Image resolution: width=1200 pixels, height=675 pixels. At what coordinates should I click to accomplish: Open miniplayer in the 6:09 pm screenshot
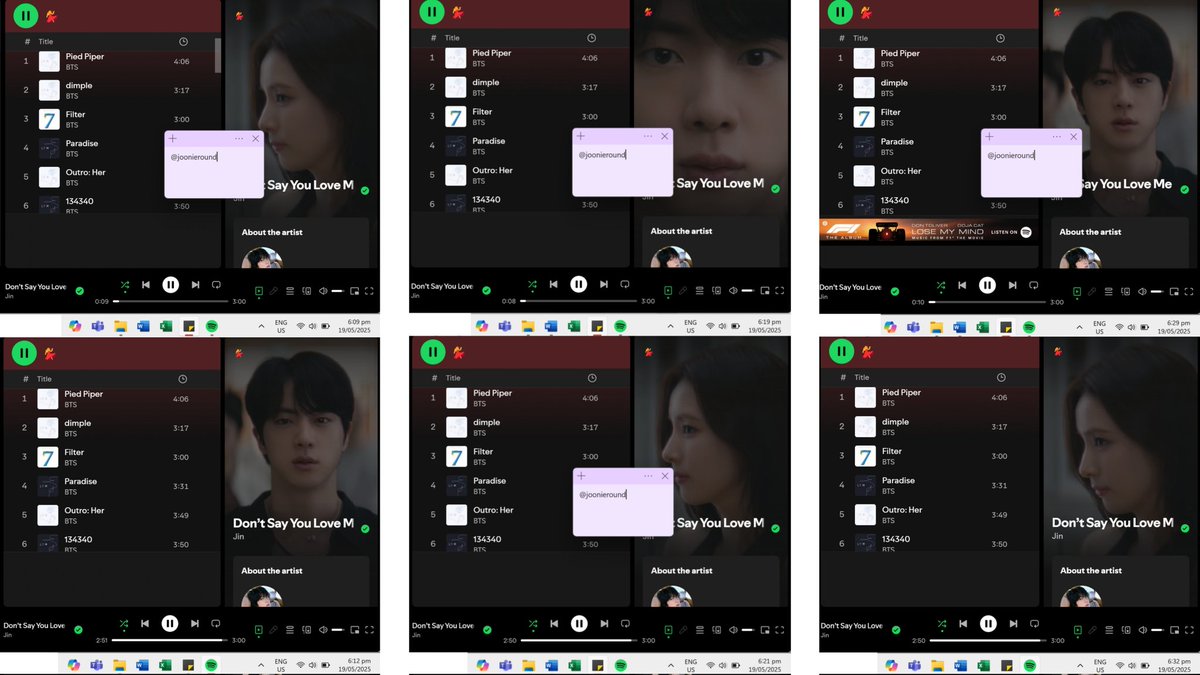[355, 291]
